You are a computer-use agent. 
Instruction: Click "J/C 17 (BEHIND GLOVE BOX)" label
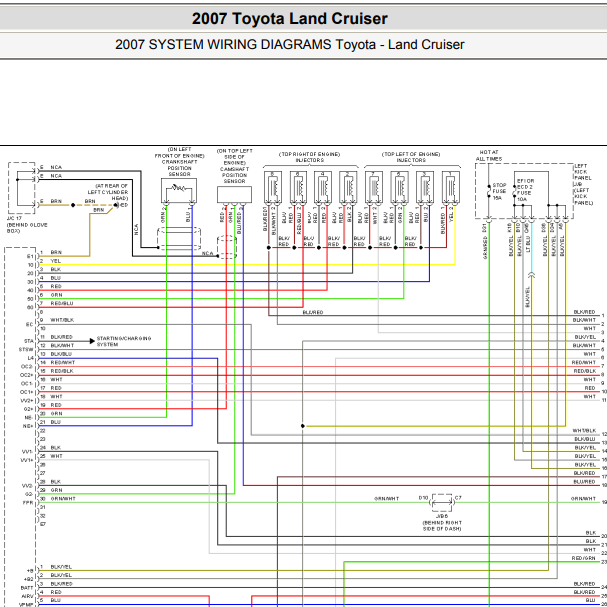[x=27, y=225]
